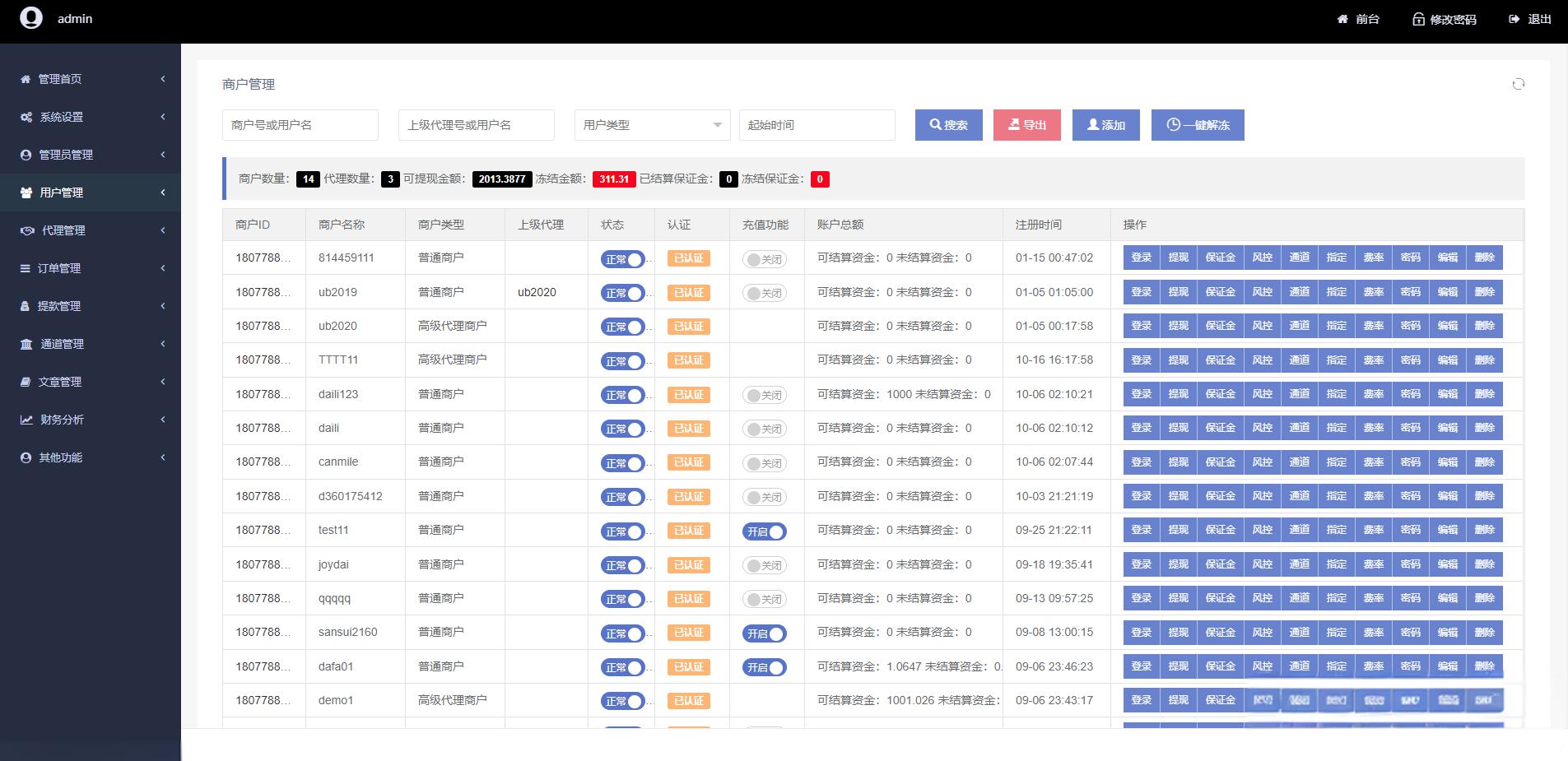This screenshot has width=1568, height=761.
Task: Toggle 充值功能 switch for merchant ub2019
Action: tap(765, 293)
